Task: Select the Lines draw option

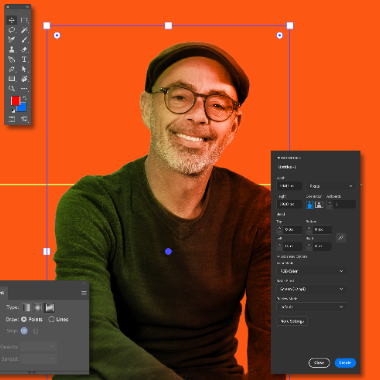Action: pyautogui.click(x=58, y=319)
